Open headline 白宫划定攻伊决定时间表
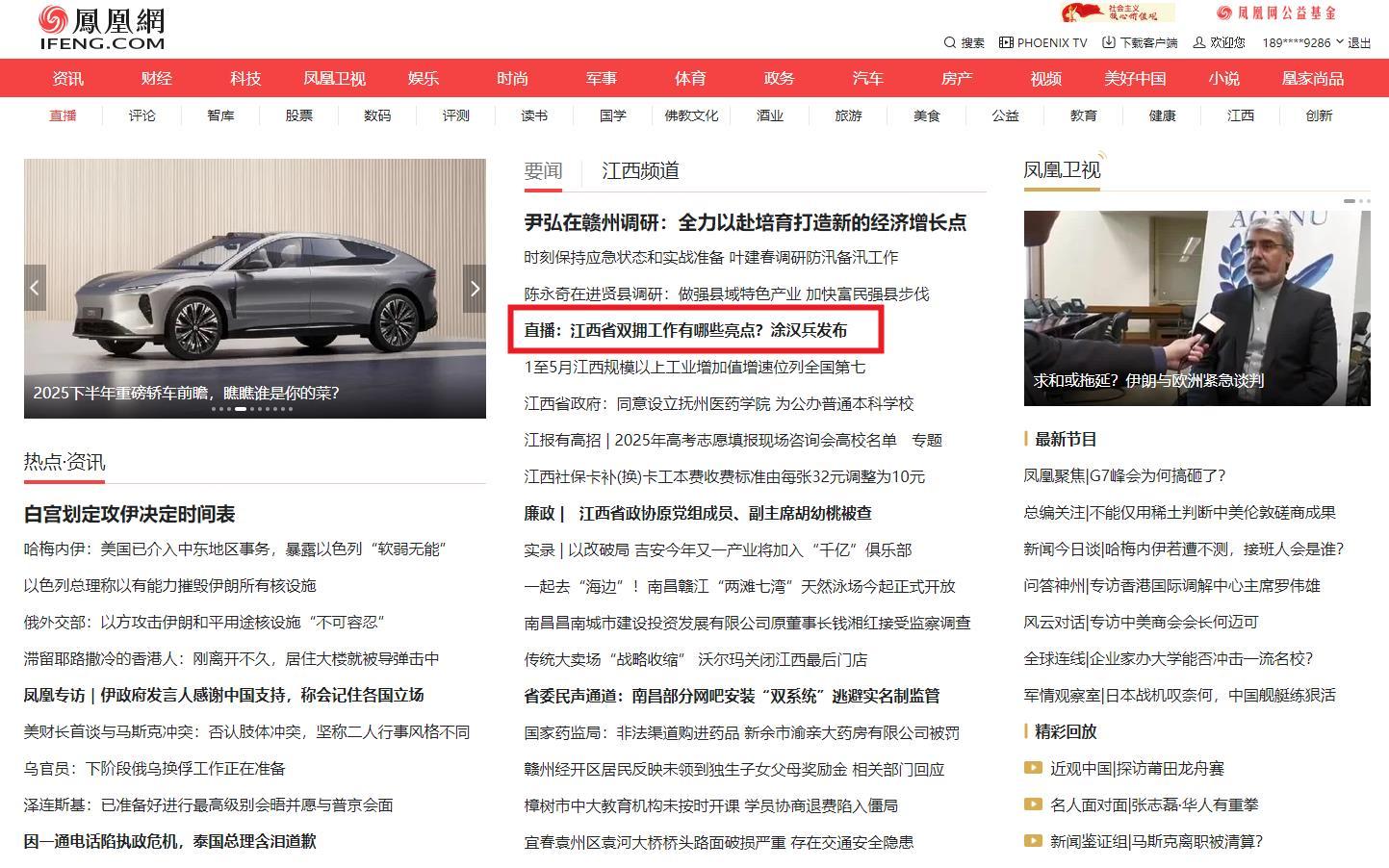 tap(130, 514)
